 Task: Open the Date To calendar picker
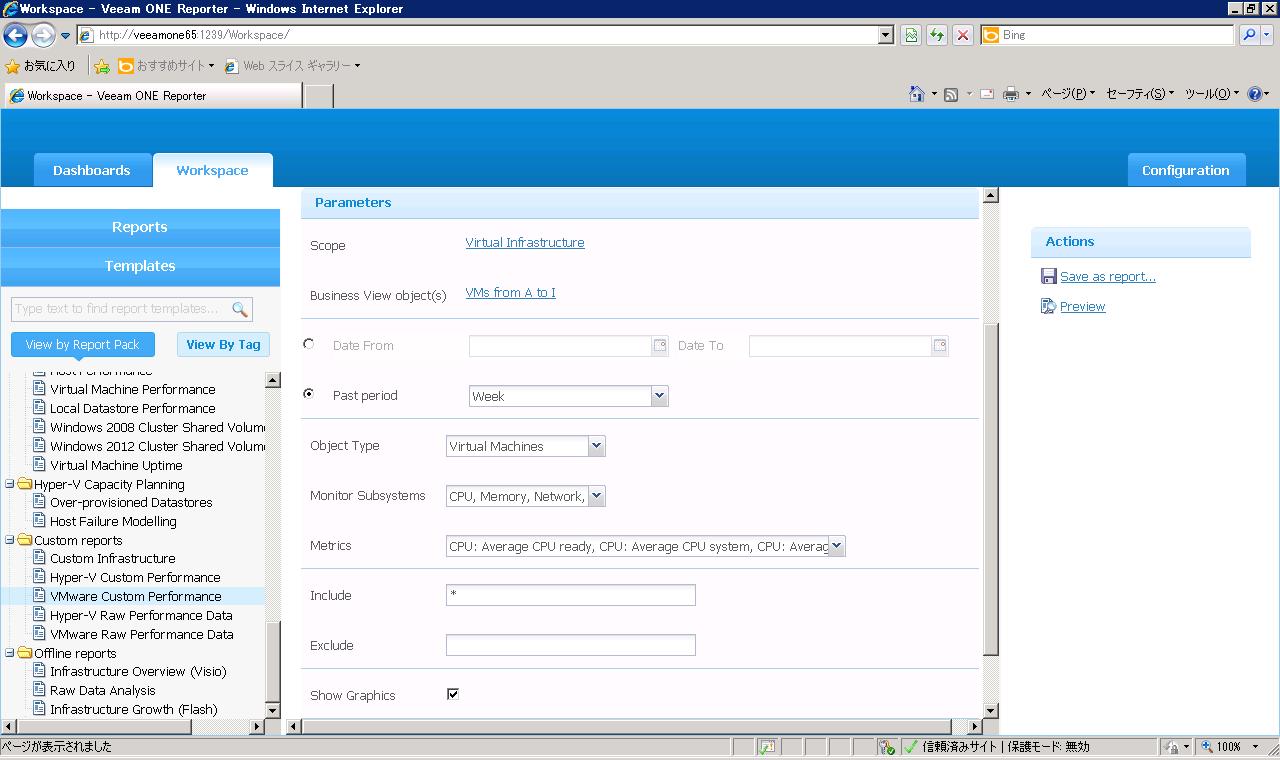tap(940, 346)
